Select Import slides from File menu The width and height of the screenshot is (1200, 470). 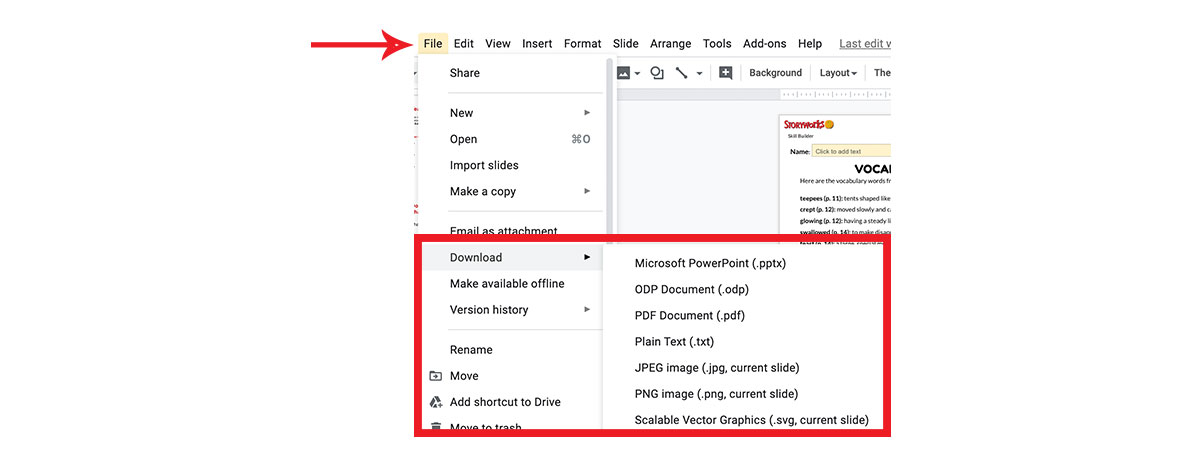pos(484,165)
